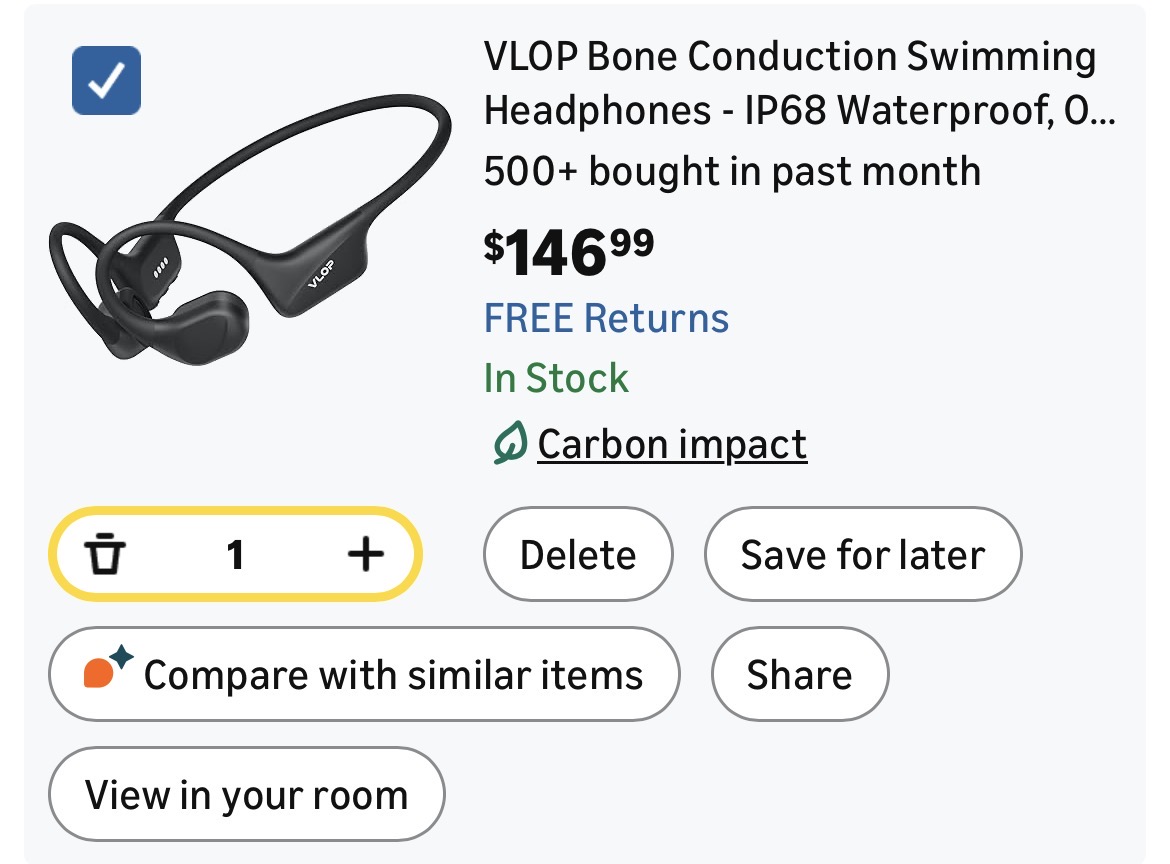Launch View in your room
Image resolution: width=1170 pixels, height=864 pixels.
coord(246,795)
